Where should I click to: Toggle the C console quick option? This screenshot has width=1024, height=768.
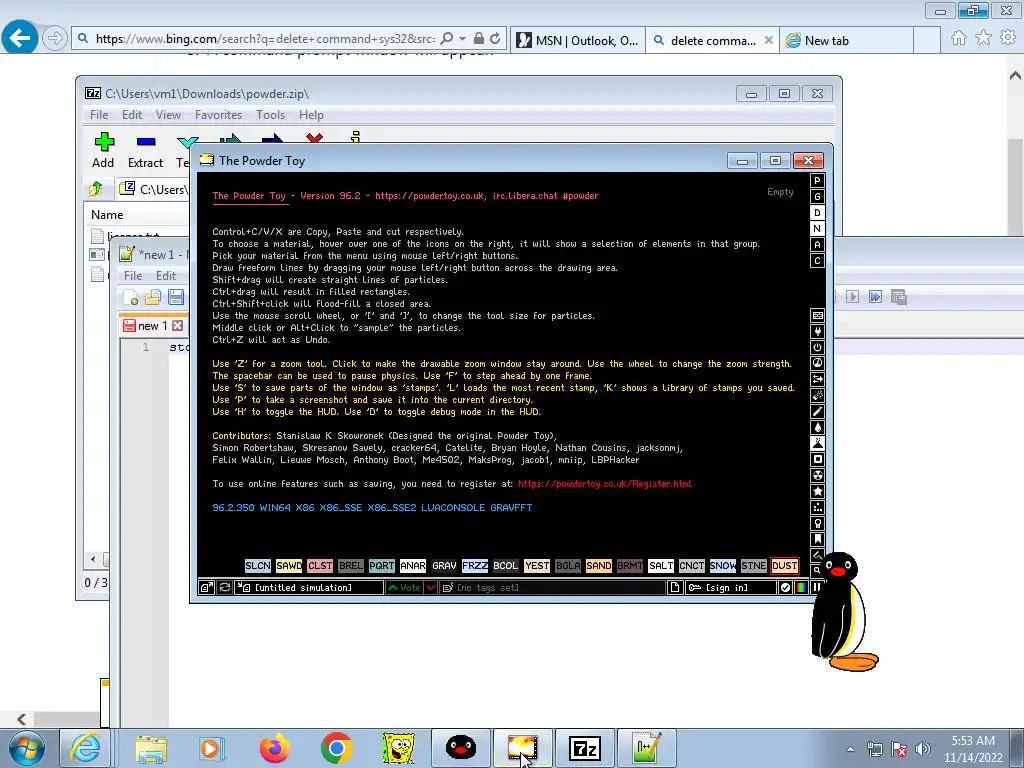(817, 261)
